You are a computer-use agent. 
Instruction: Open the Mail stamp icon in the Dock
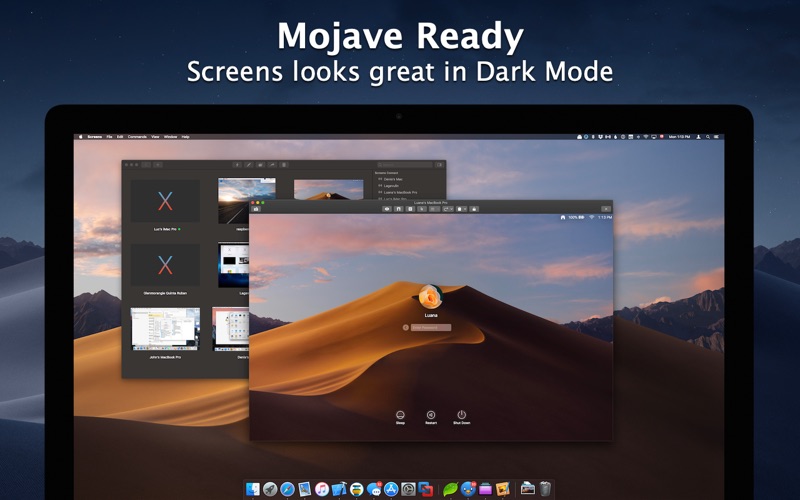pos(304,489)
